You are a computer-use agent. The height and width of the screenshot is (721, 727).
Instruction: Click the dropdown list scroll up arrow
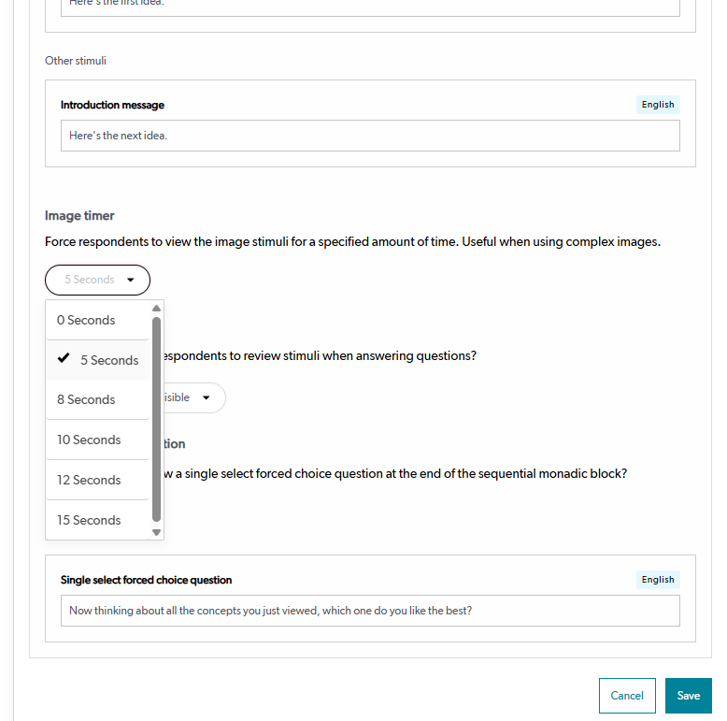pyautogui.click(x=156, y=308)
